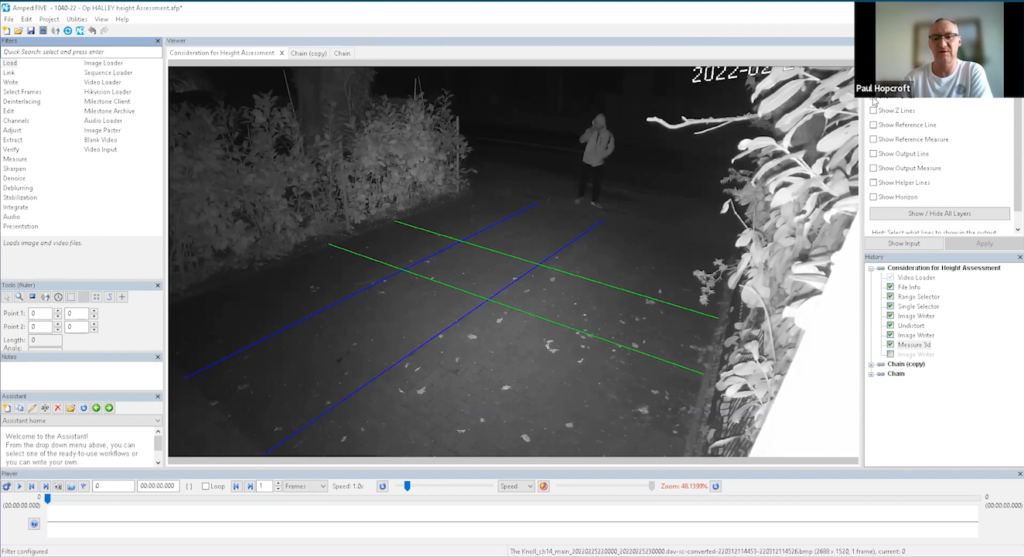Enable the Show Reference Line checkbox

(x=873, y=125)
